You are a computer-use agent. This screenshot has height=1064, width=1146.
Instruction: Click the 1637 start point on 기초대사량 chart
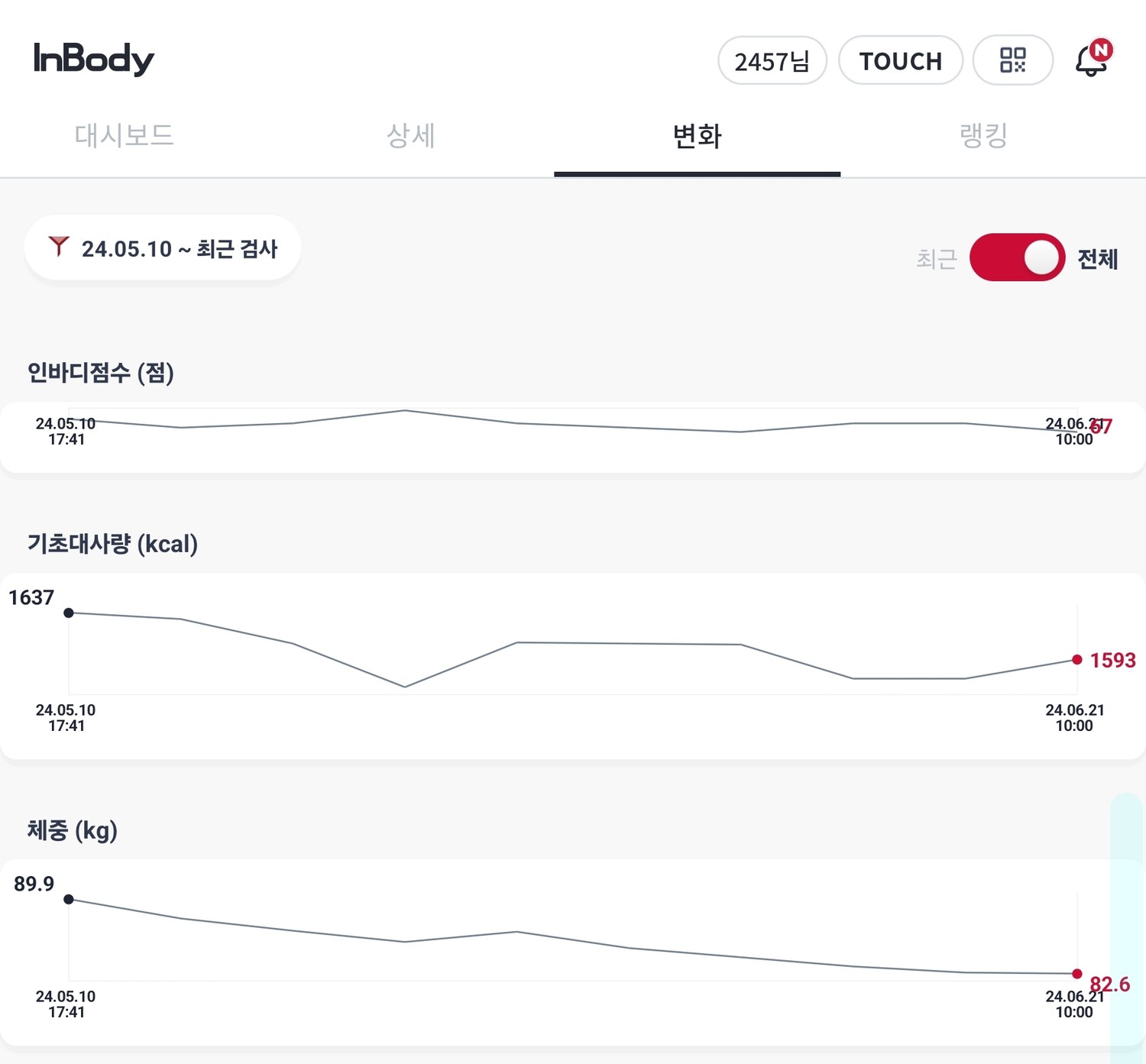coord(69,613)
